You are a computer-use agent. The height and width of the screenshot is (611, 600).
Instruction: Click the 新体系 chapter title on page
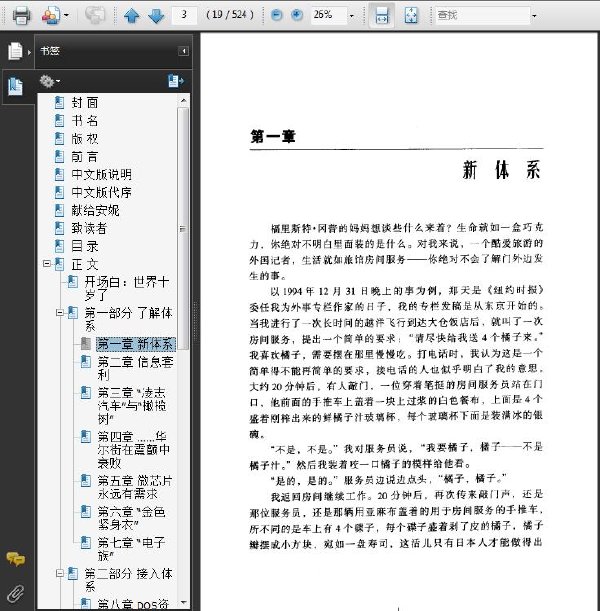501,170
